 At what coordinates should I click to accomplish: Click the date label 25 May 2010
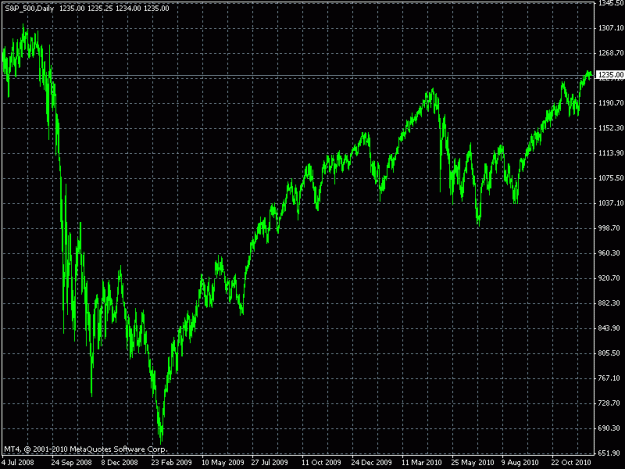tap(472, 463)
